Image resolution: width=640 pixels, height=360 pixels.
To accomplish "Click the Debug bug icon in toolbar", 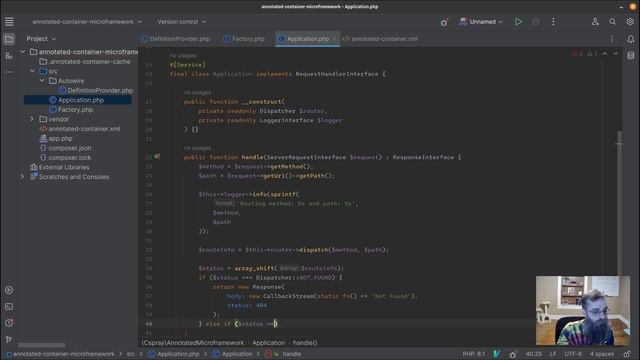I will point(536,22).
